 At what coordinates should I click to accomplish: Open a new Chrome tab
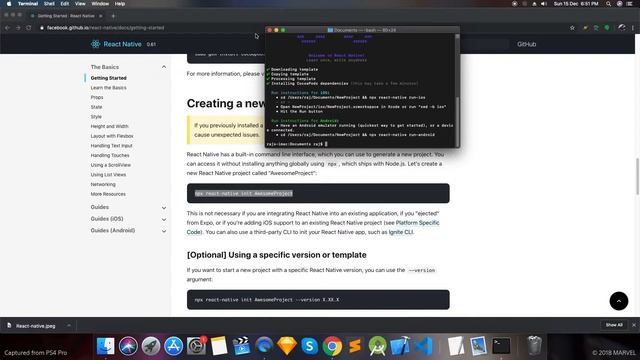(113, 16)
